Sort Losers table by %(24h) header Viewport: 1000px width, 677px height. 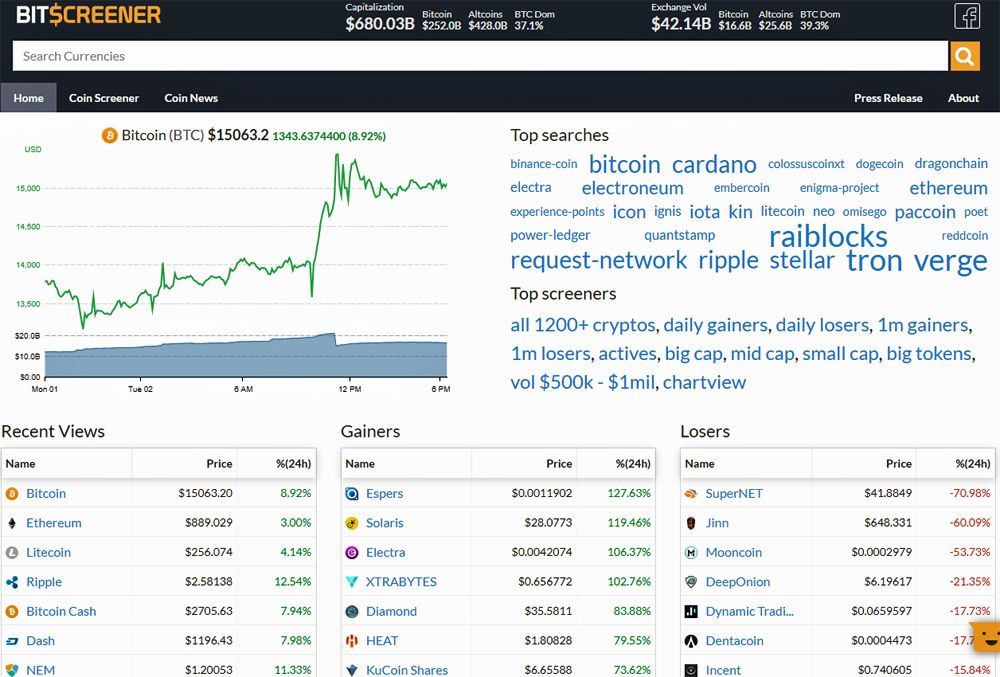tap(973, 463)
